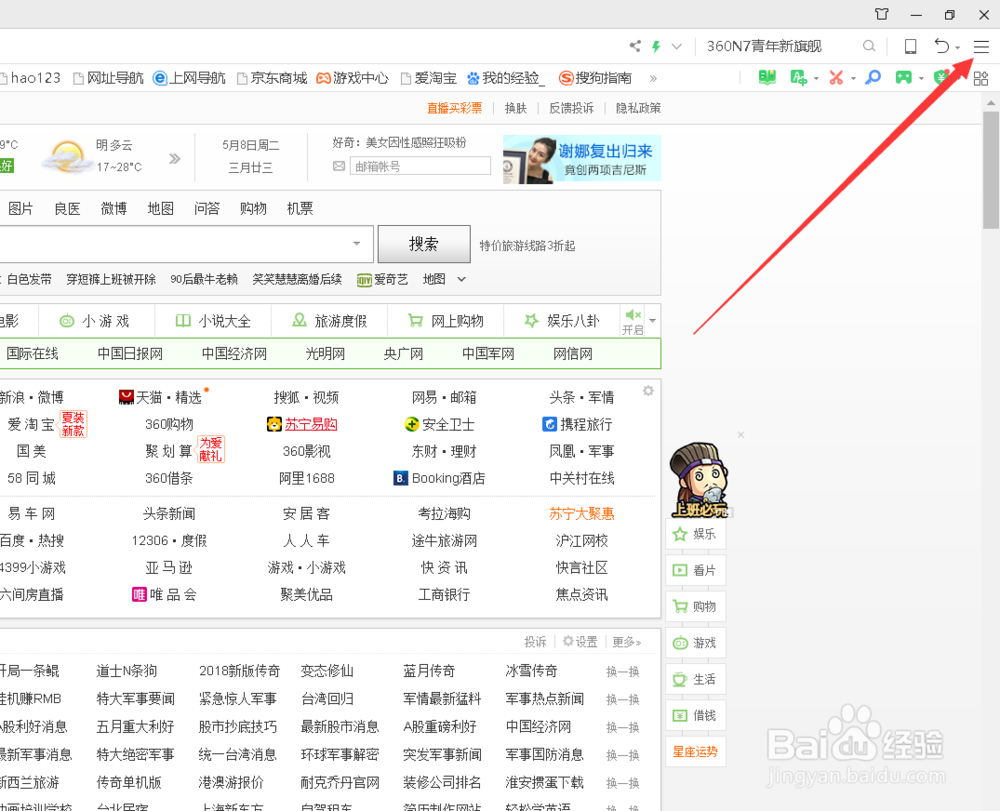This screenshot has height=811, width=1000.
Task: Open the 携程旅行 link
Action: pos(577,425)
